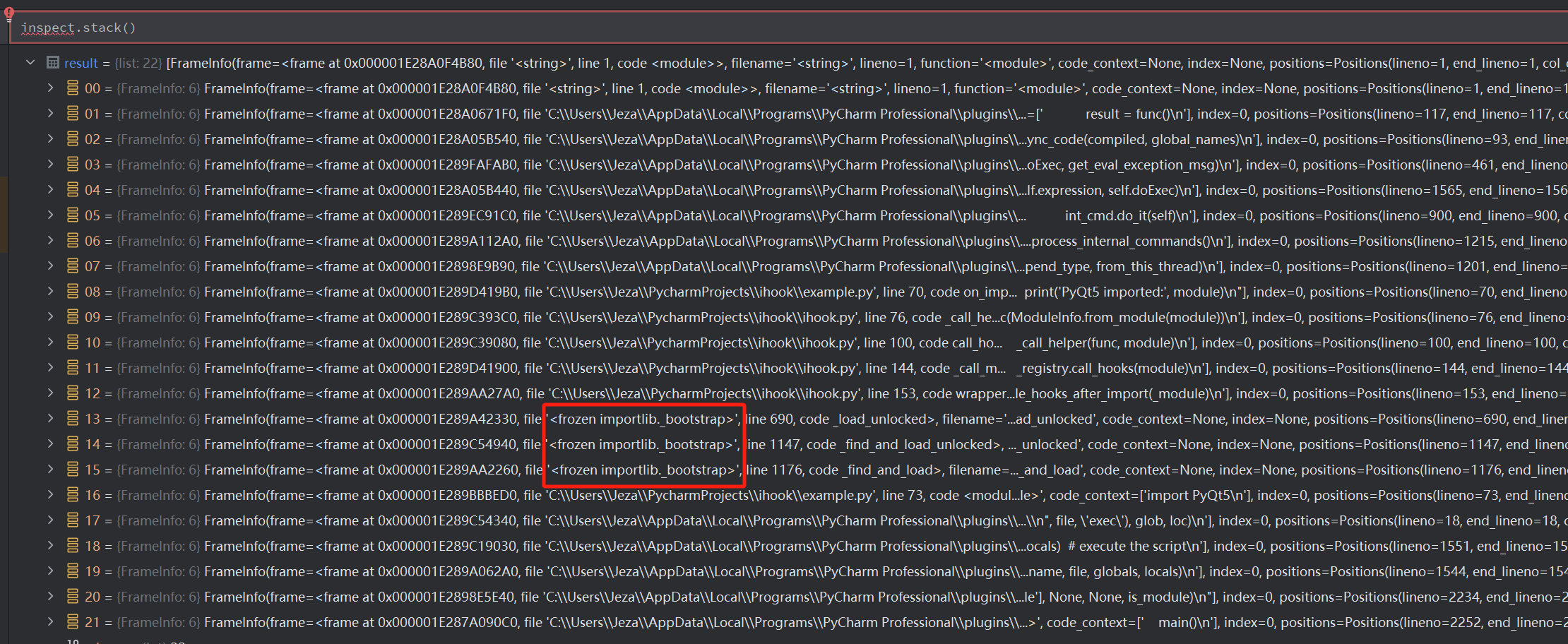The image size is (1568, 644).
Task: Expand frame entry 09
Action: (50, 317)
